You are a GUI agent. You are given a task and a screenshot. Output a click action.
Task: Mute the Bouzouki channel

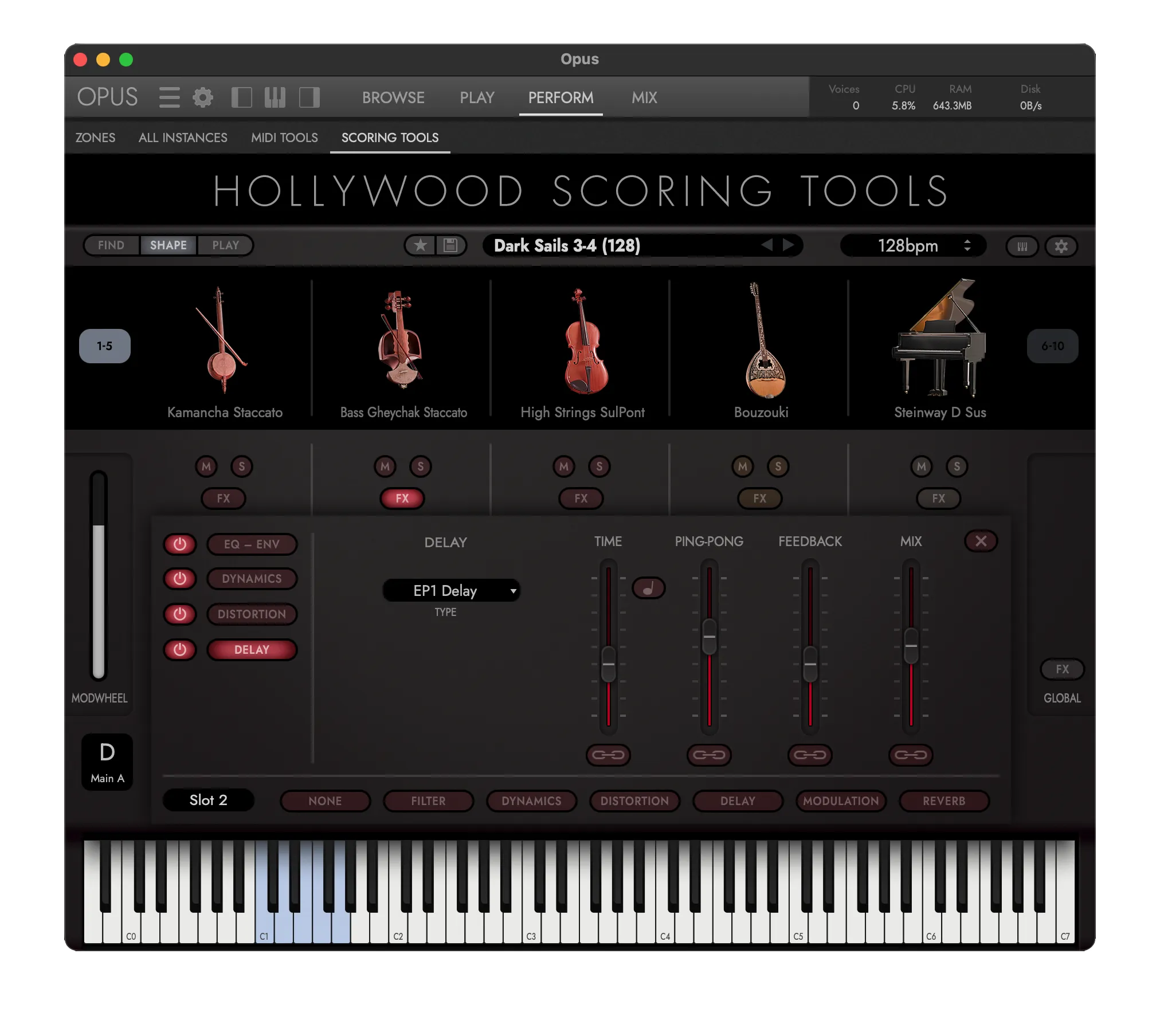[743, 466]
